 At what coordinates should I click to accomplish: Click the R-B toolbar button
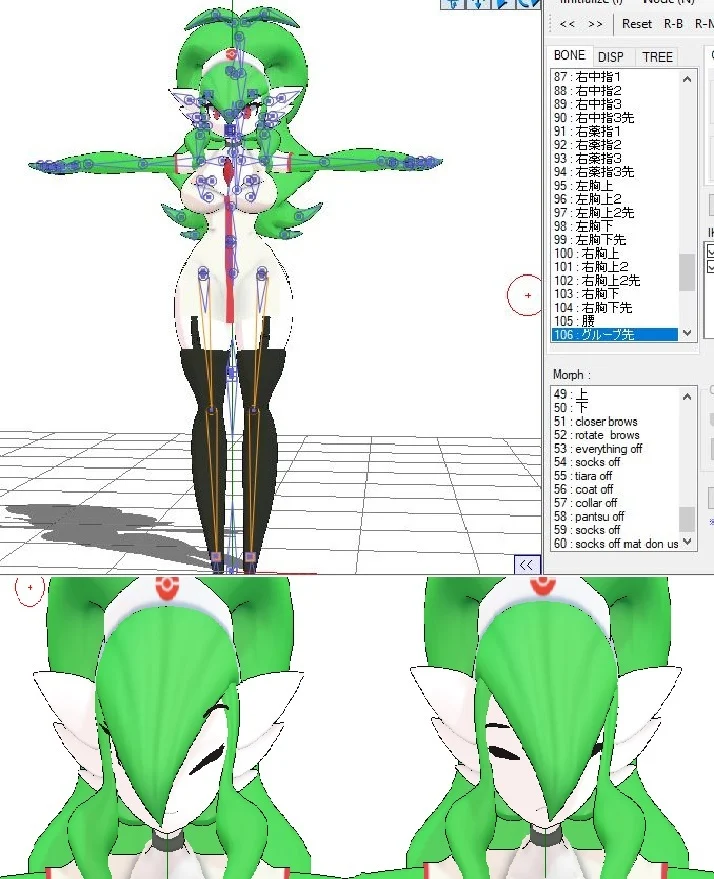pos(673,24)
